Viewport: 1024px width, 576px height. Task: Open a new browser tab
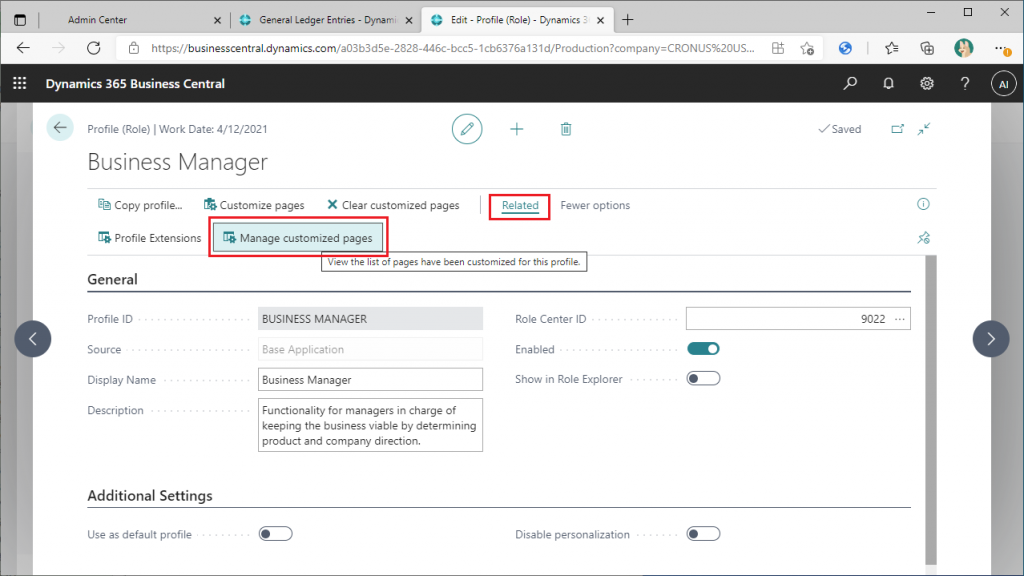628,20
